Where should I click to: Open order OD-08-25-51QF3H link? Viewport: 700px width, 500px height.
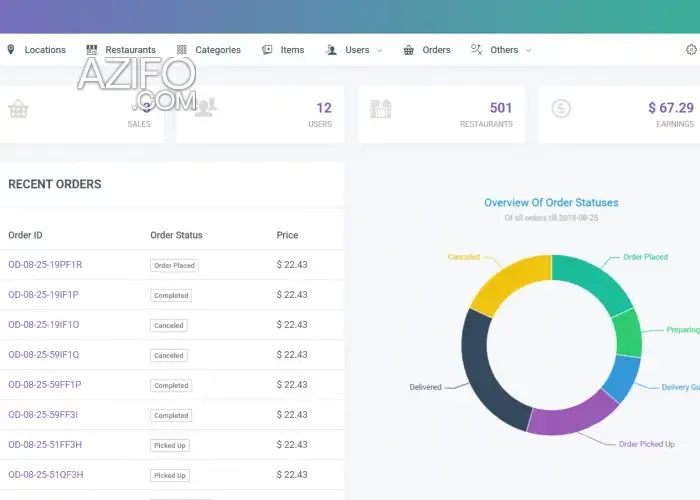coord(46,475)
